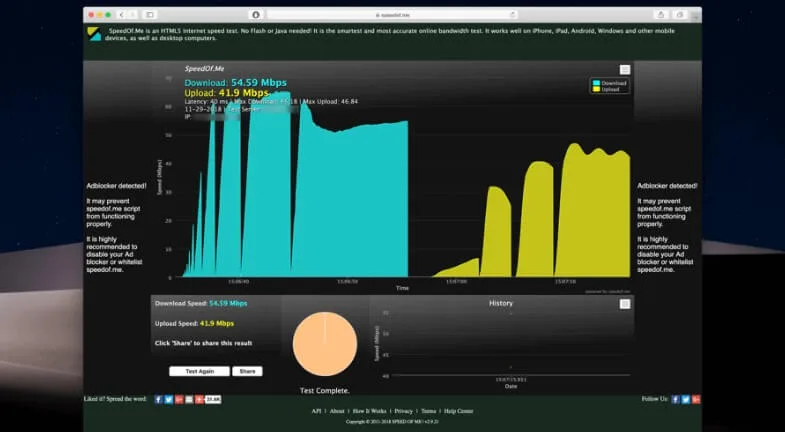Click the yellow upload area in chart

pos(593,215)
